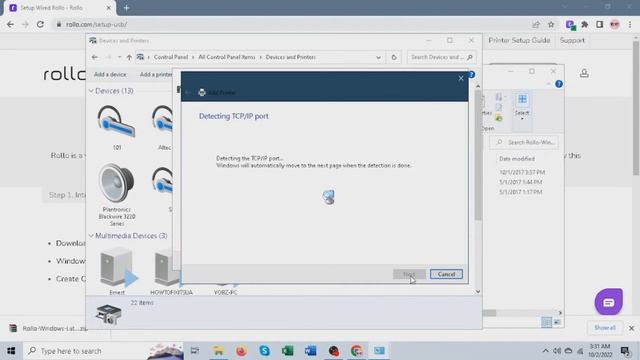Screen dimensions: 640x360
Task: Open Chrome extensions puzzle icon
Action: click(x=585, y=24)
